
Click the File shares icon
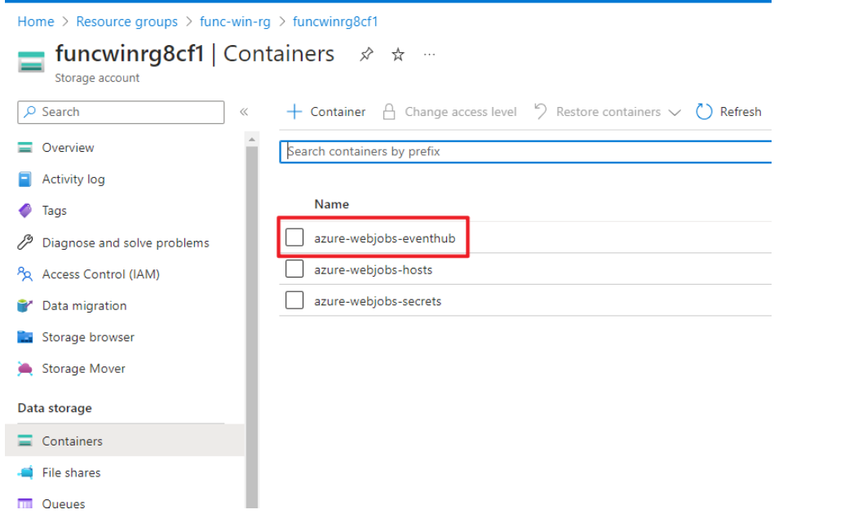[25, 472]
